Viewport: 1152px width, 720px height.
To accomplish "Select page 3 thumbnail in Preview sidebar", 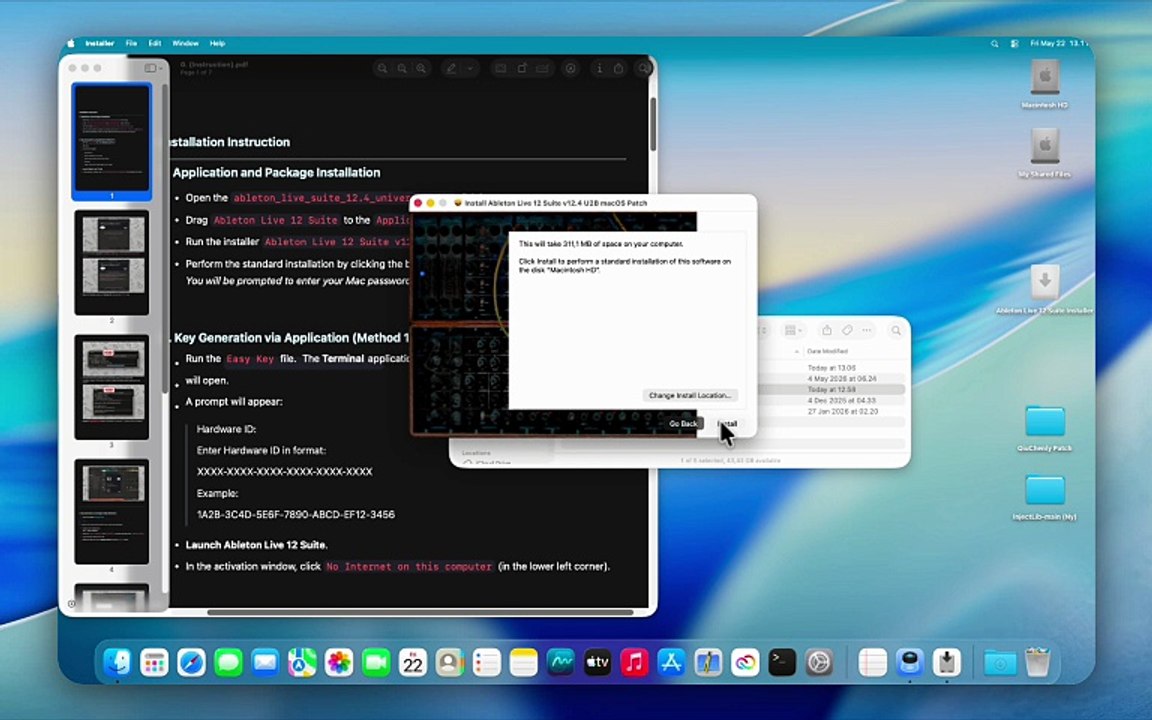I will [x=112, y=387].
